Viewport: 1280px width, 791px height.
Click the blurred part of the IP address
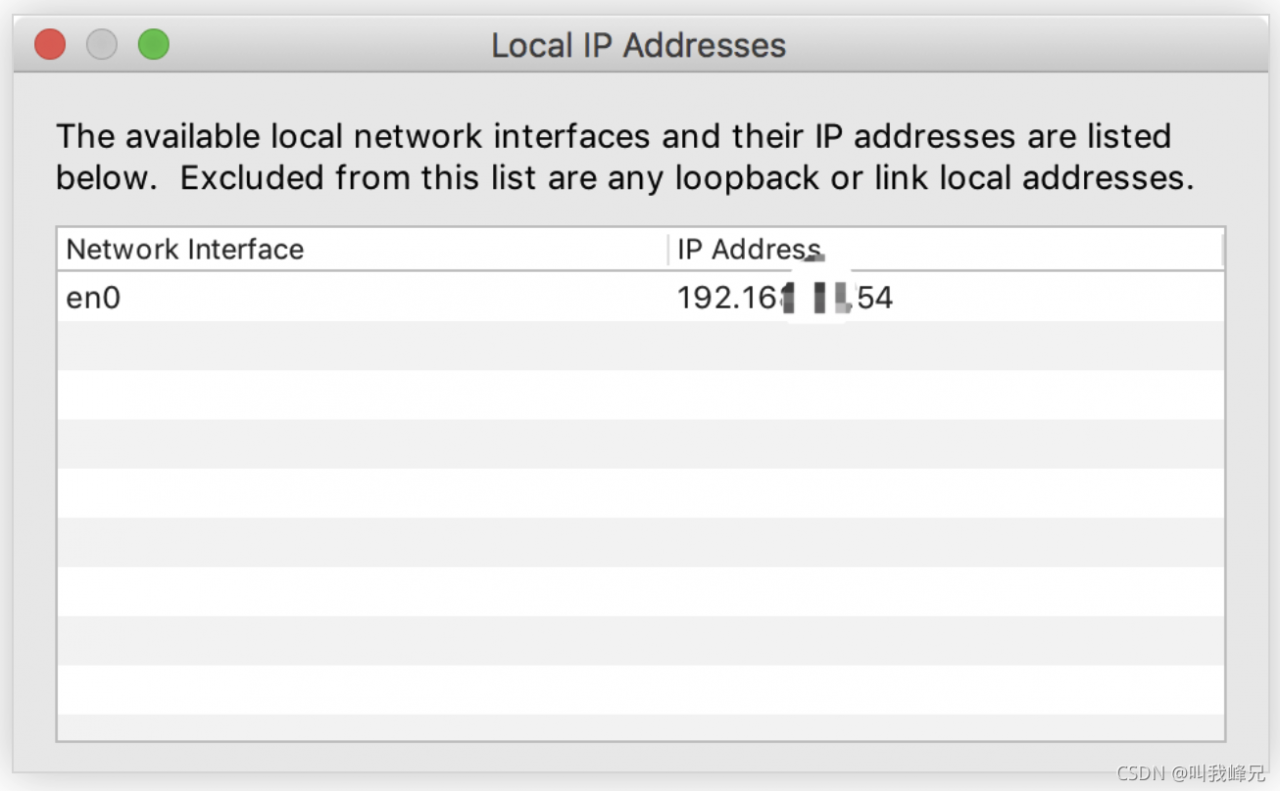tap(817, 298)
